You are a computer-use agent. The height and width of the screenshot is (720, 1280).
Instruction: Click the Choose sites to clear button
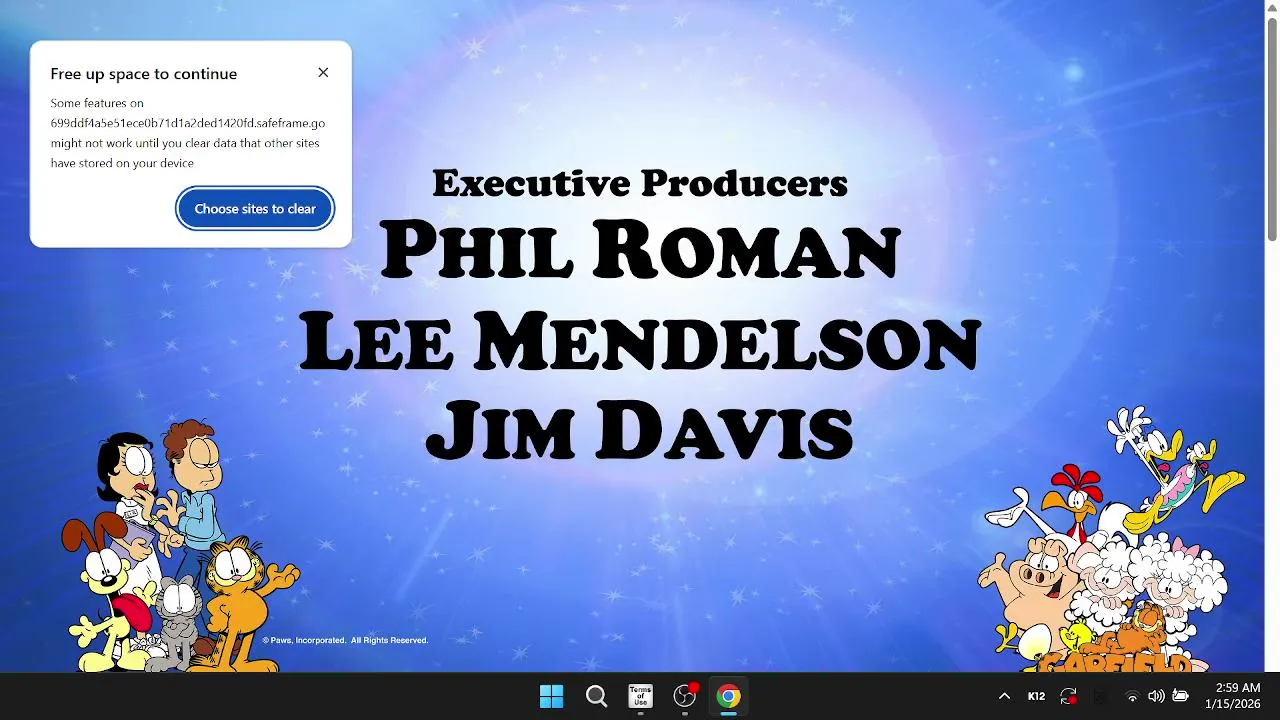tap(255, 209)
